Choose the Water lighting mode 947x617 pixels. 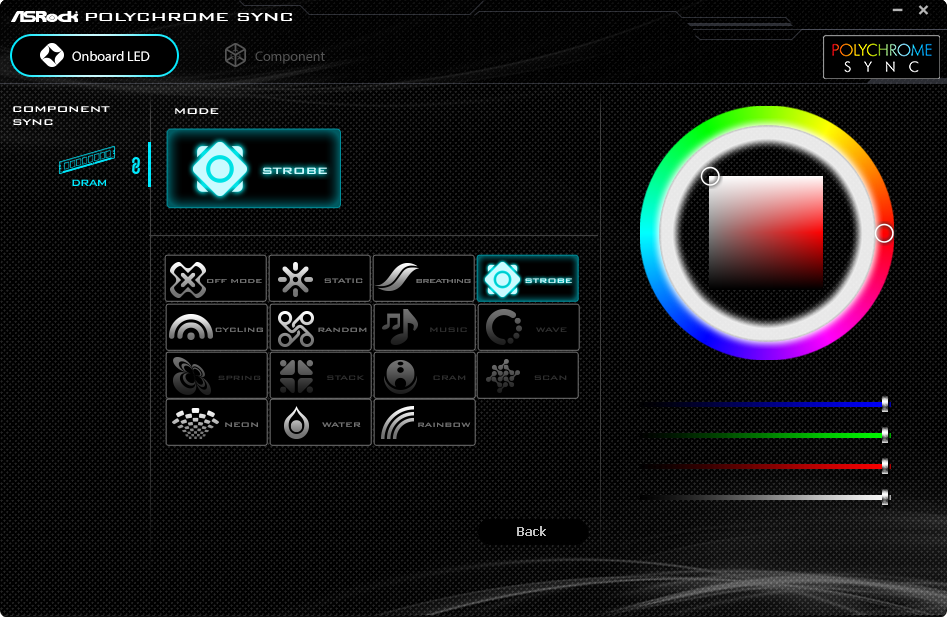point(320,423)
